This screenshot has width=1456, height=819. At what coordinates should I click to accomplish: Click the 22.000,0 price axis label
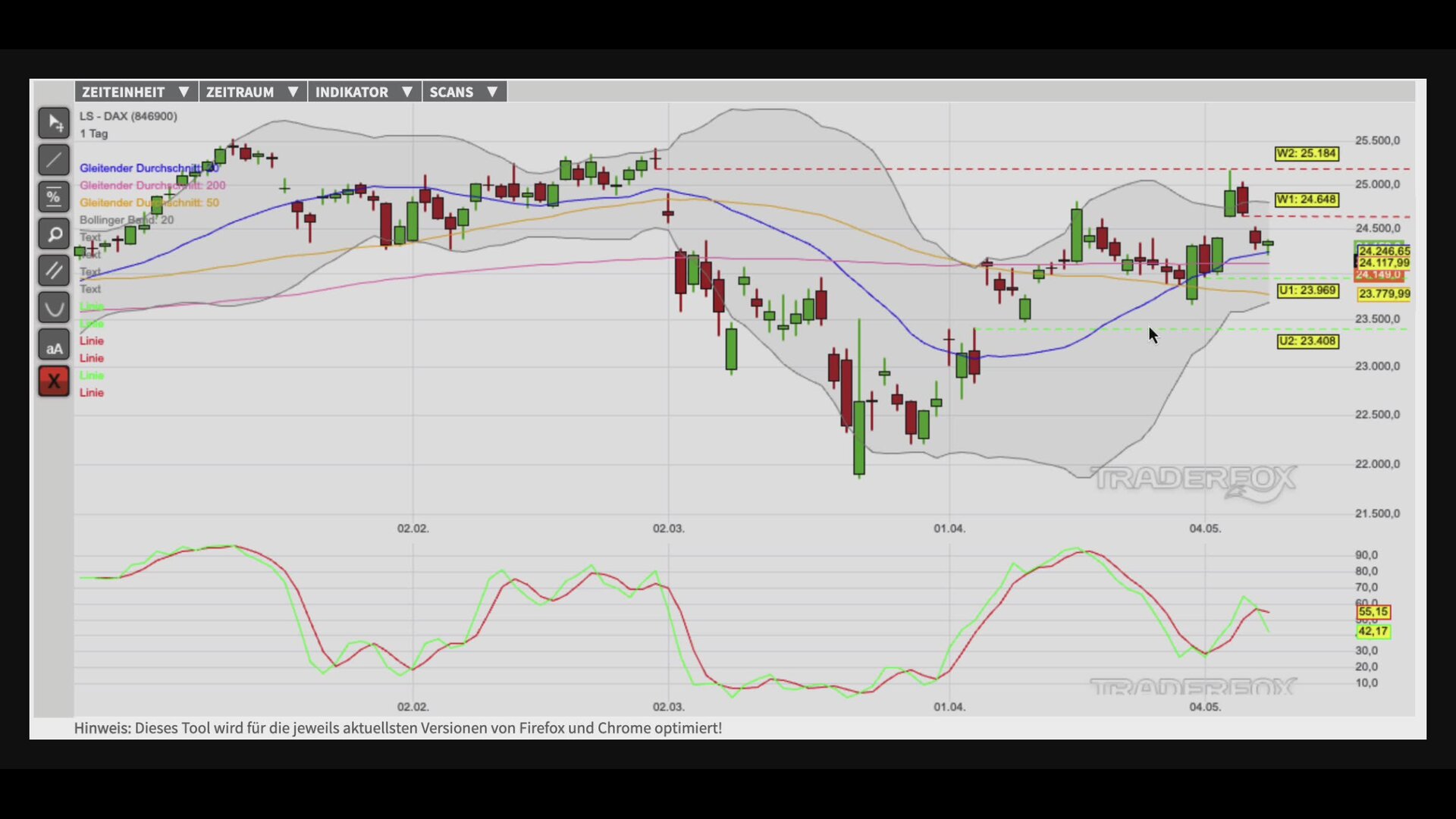click(1378, 464)
